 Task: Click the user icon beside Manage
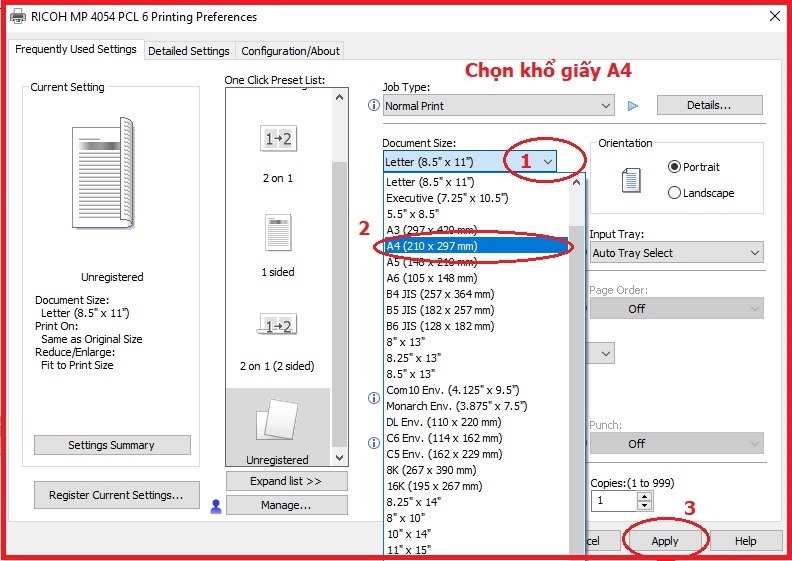click(216, 506)
